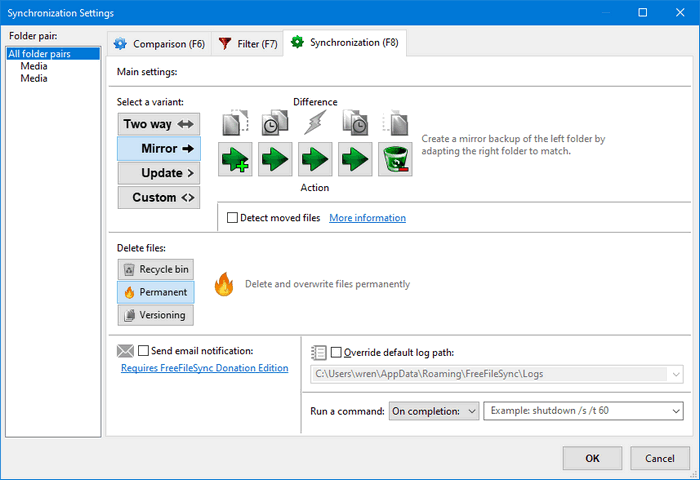Select the Two way sync variant
The width and height of the screenshot is (700, 480).
(x=158, y=124)
